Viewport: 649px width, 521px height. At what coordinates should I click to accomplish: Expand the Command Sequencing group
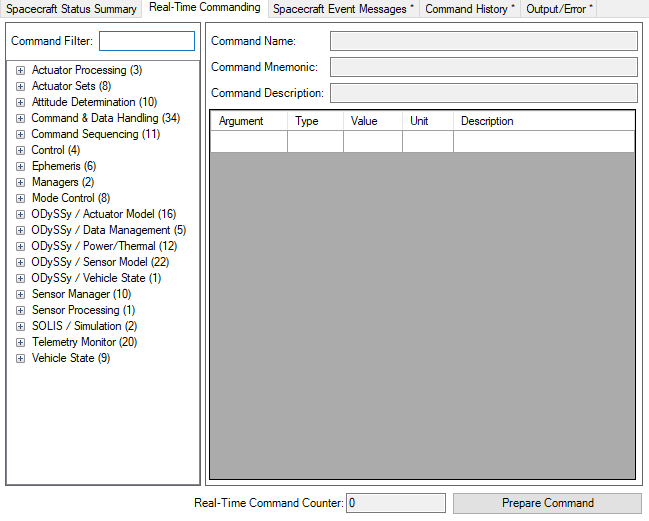20,134
